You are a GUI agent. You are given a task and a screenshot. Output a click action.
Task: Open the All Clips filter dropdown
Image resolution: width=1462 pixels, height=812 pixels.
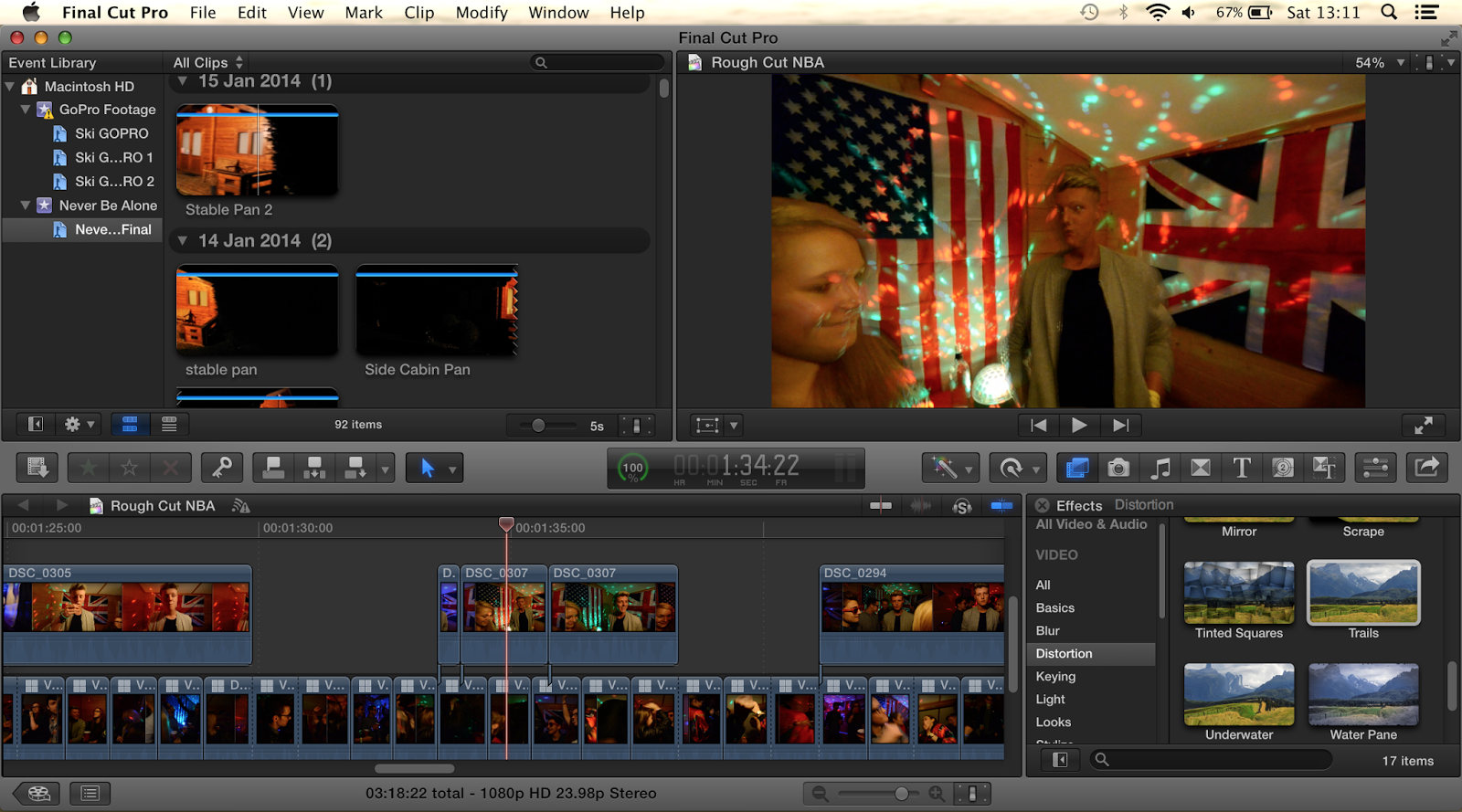pos(208,62)
